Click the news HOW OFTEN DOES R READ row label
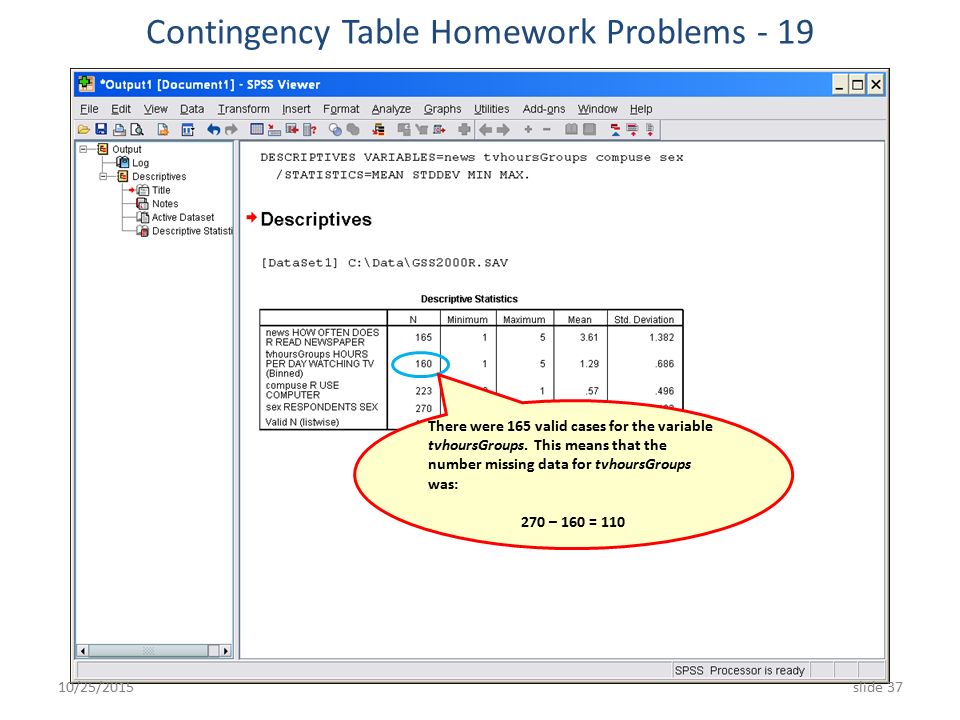The height and width of the screenshot is (720, 960). click(322, 337)
